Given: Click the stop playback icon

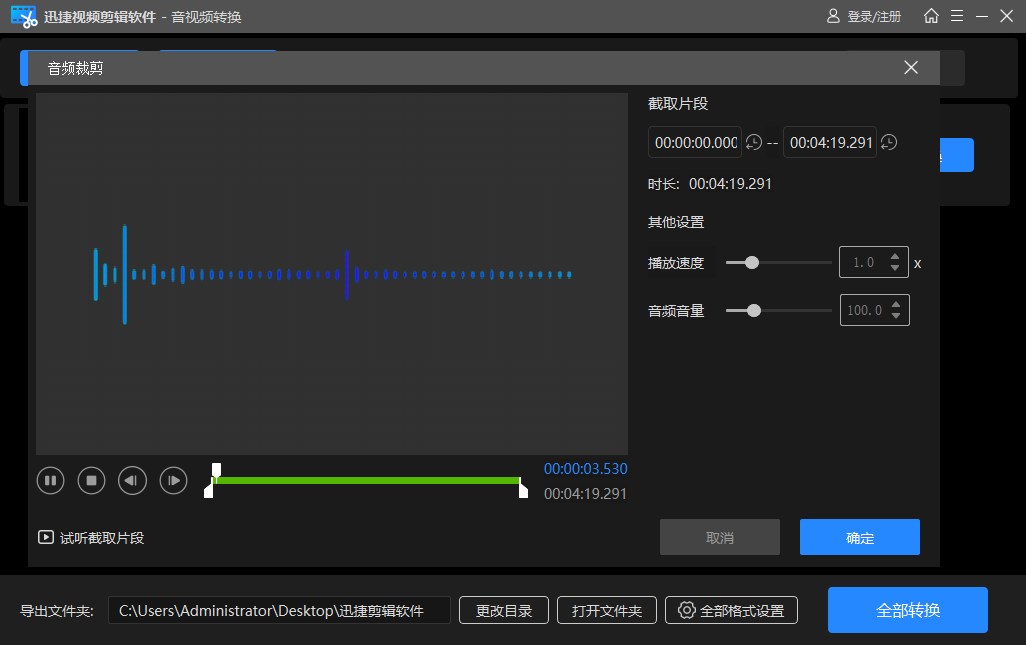Looking at the screenshot, I should 91,480.
